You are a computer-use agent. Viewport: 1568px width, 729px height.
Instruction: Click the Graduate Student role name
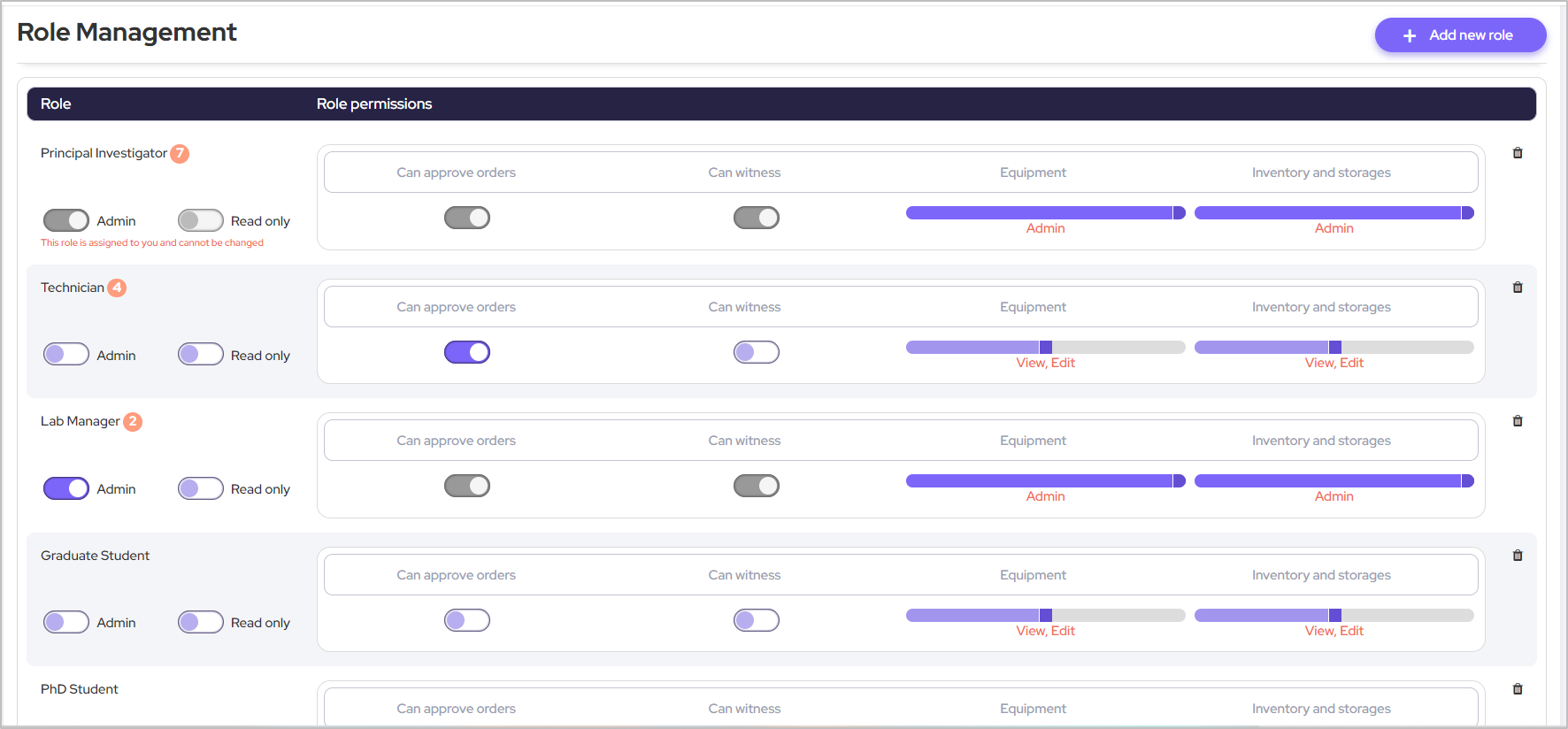point(95,556)
